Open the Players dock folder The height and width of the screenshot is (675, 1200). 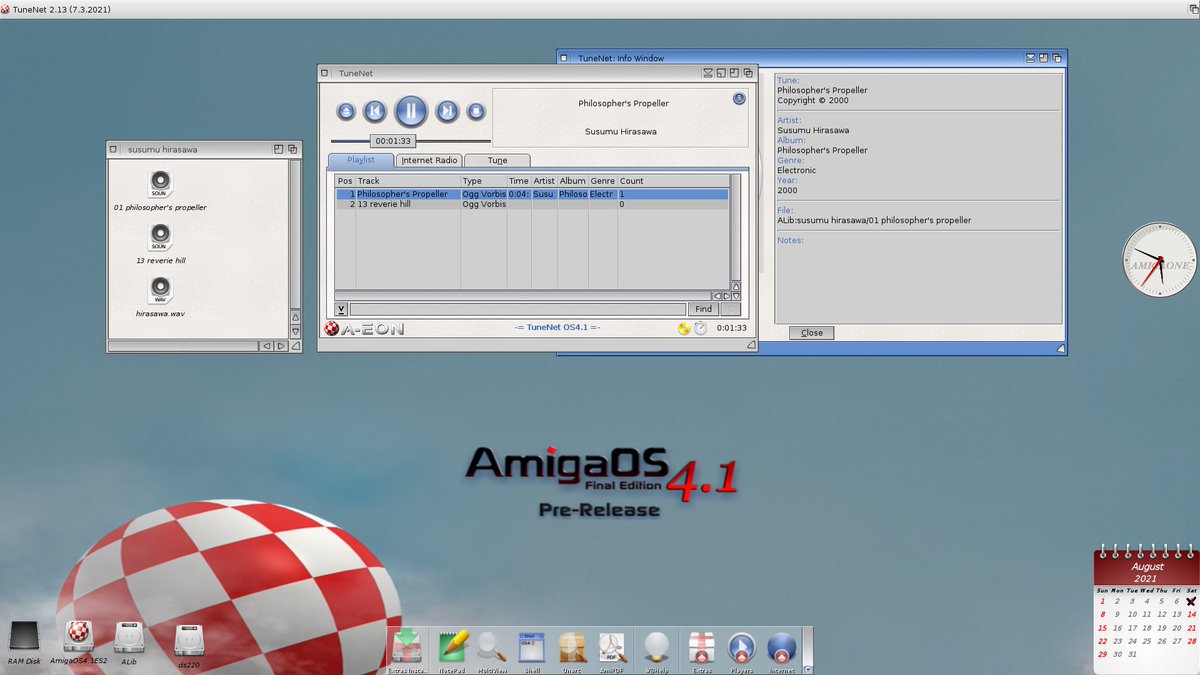click(741, 647)
